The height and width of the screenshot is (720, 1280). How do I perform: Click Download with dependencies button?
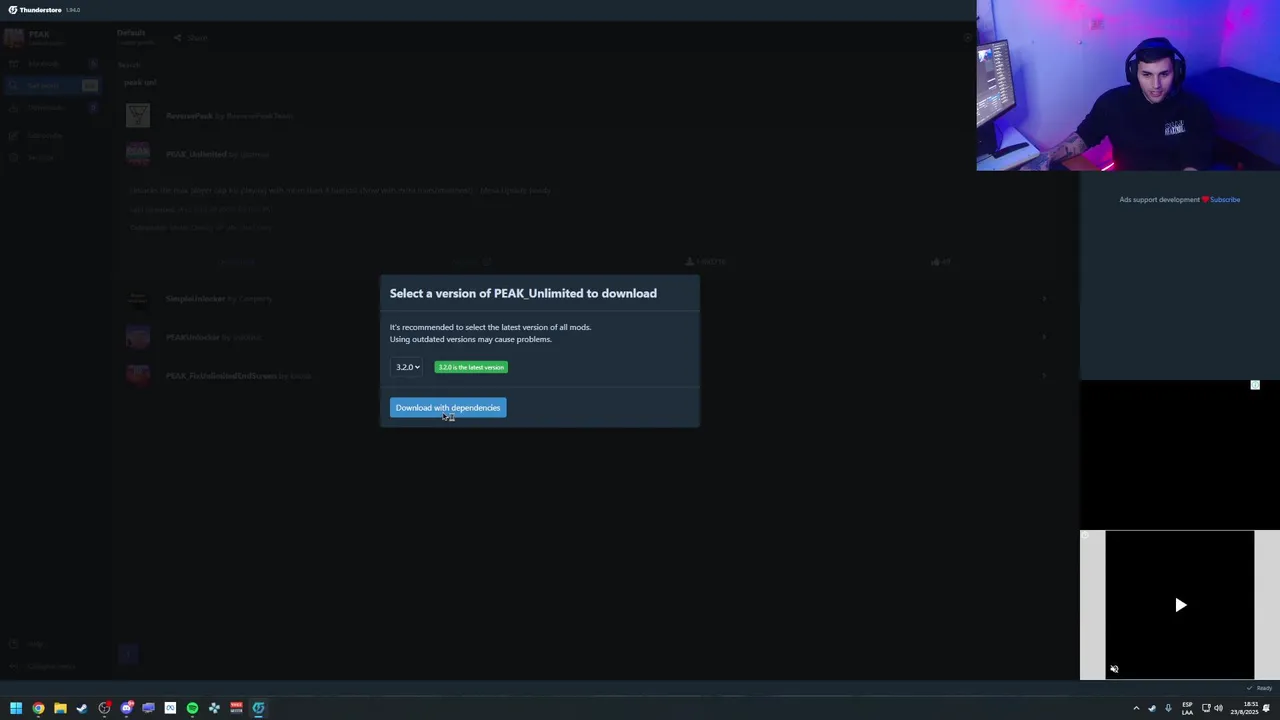pos(448,408)
